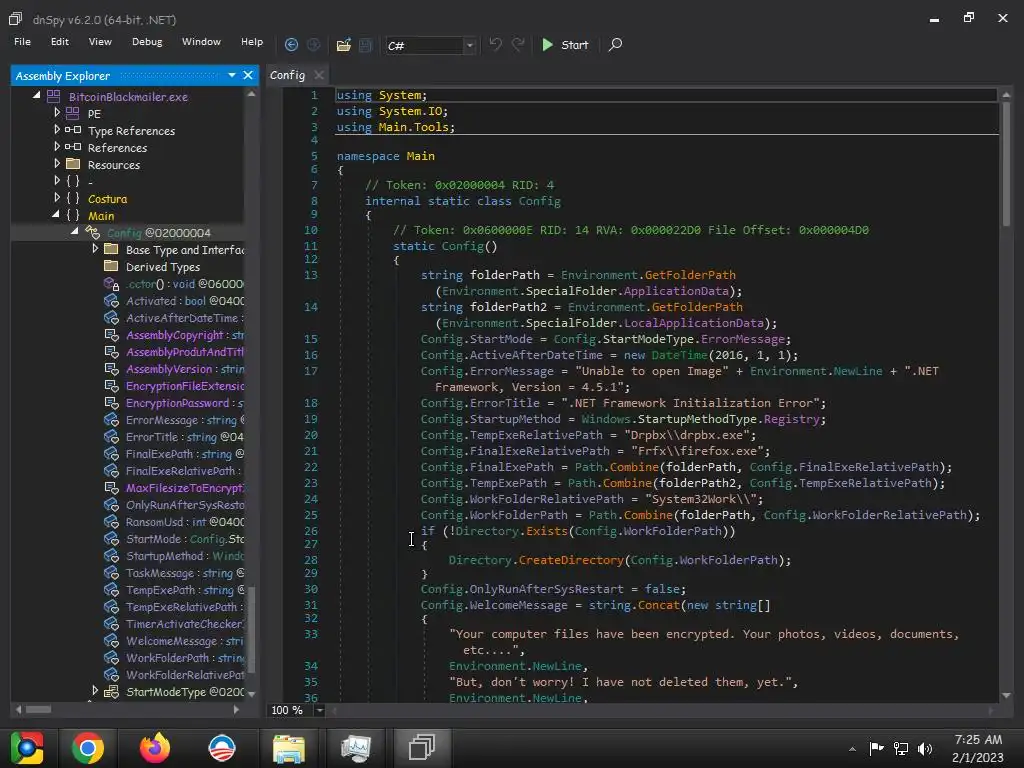The image size is (1024, 768).
Task: Navigate forward with the toolbar forward arrow
Action: coord(313,44)
